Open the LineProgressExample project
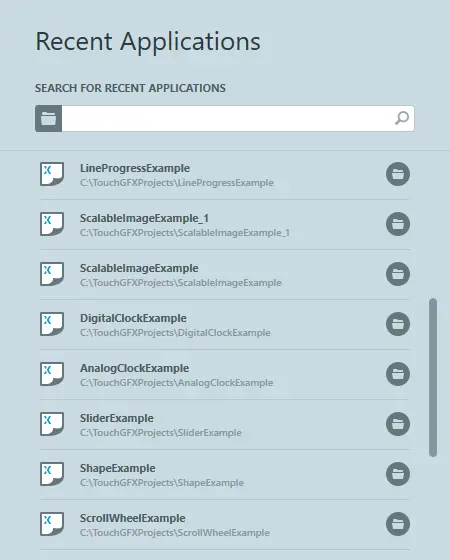 click(225, 175)
